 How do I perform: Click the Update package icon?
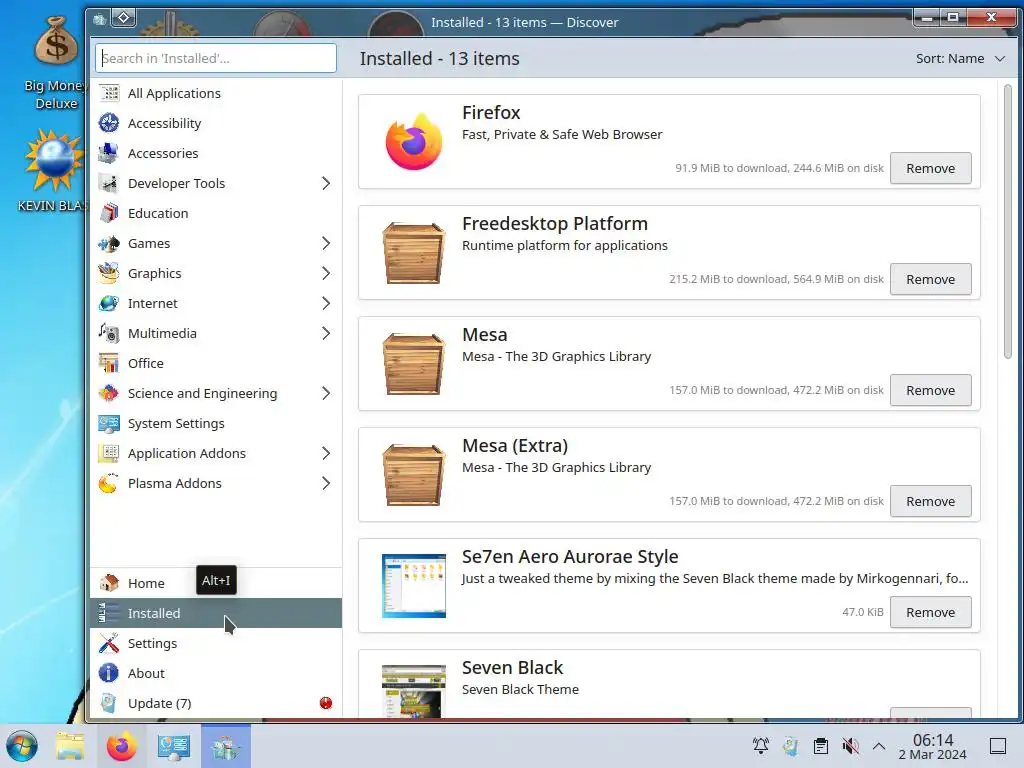coord(109,703)
